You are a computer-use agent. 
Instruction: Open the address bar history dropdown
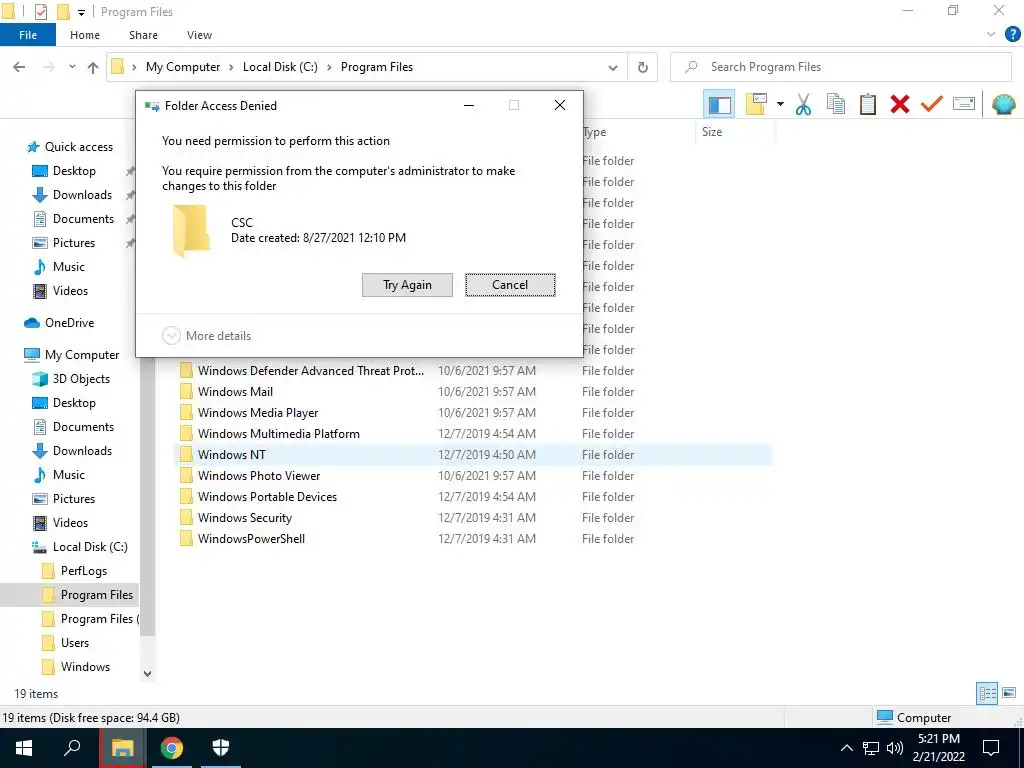pyautogui.click(x=613, y=67)
